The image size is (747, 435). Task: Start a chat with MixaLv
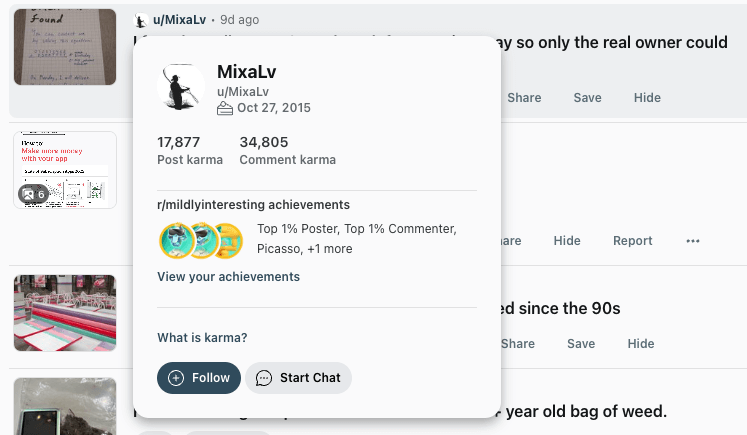coord(298,378)
